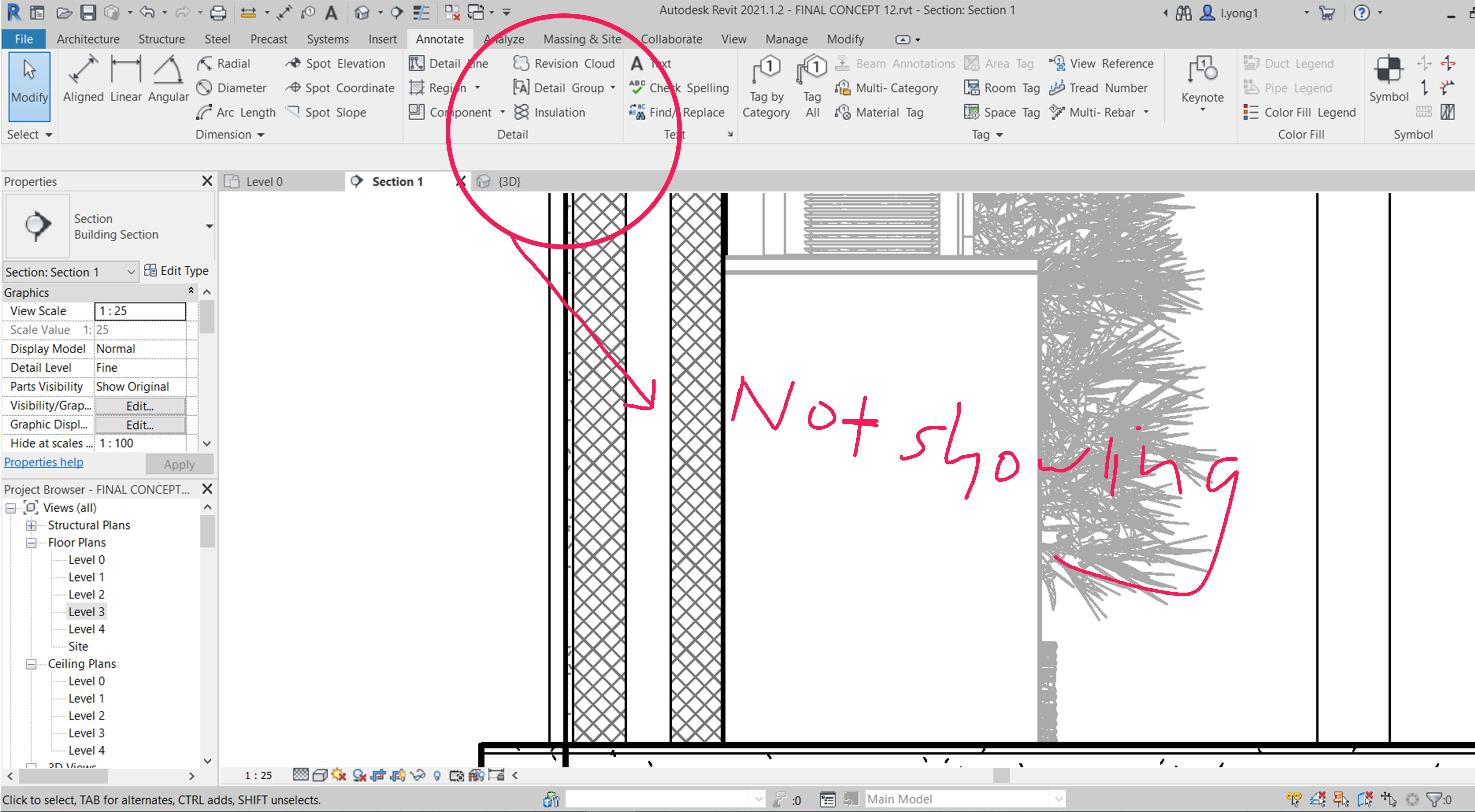Screen dimensions: 1475x812
Task: Expand the Keynote dropdown
Action: (1202, 109)
